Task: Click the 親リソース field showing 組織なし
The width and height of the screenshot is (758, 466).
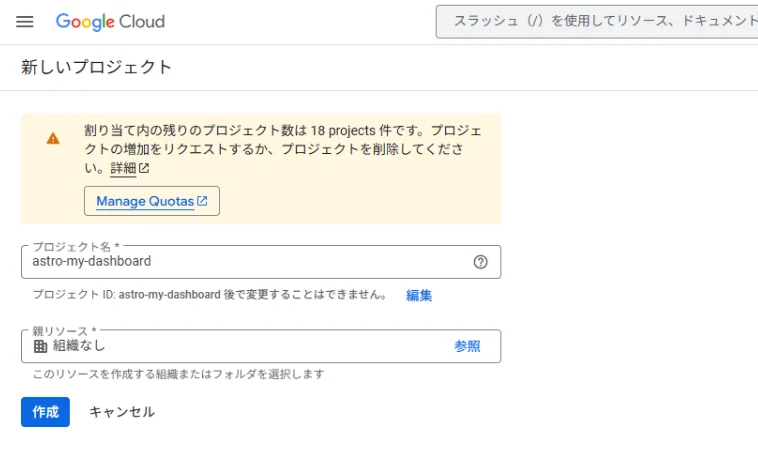Action: click(x=240, y=346)
